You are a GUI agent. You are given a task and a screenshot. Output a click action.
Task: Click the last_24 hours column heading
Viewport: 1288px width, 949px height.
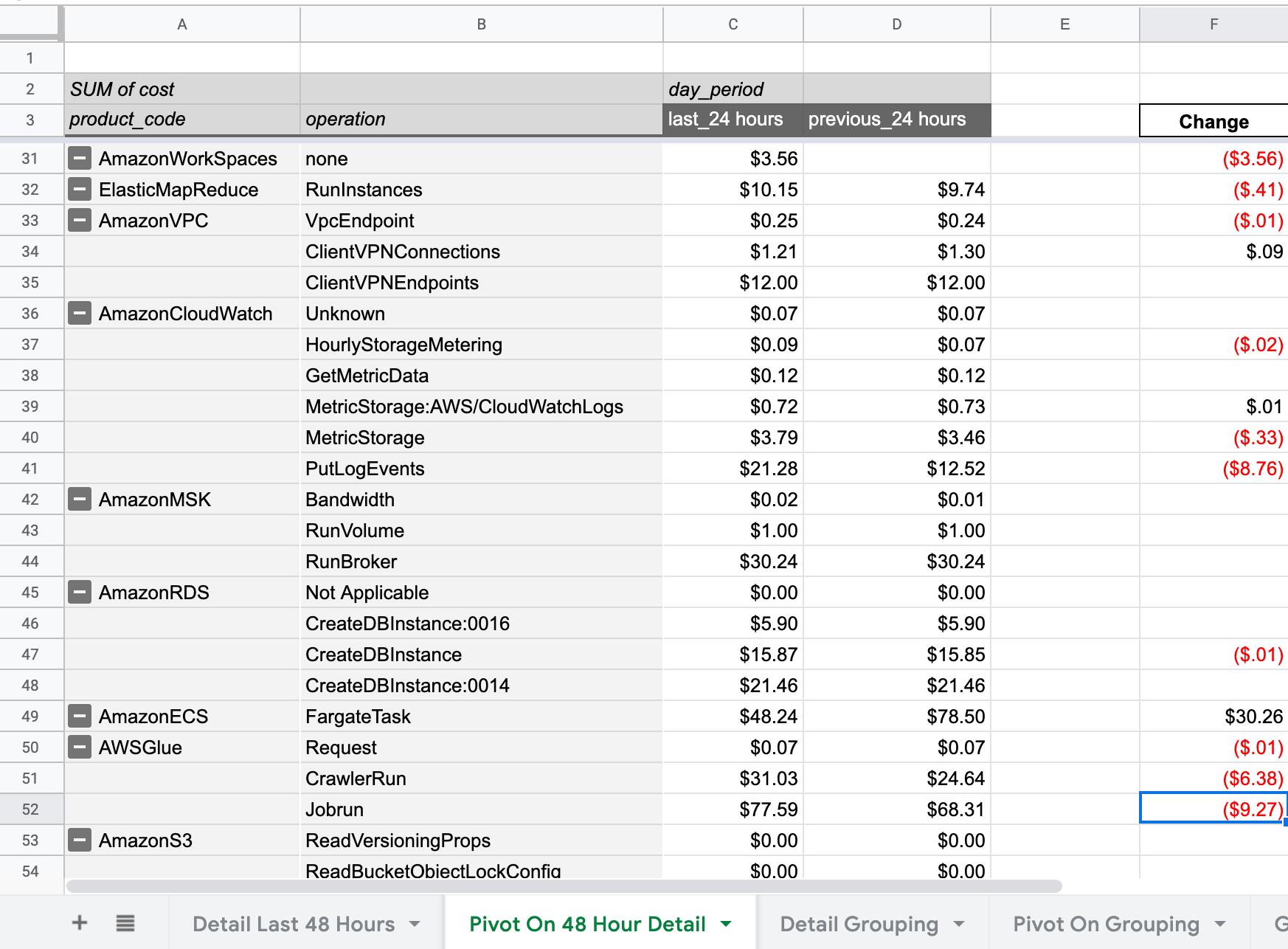[x=733, y=120]
